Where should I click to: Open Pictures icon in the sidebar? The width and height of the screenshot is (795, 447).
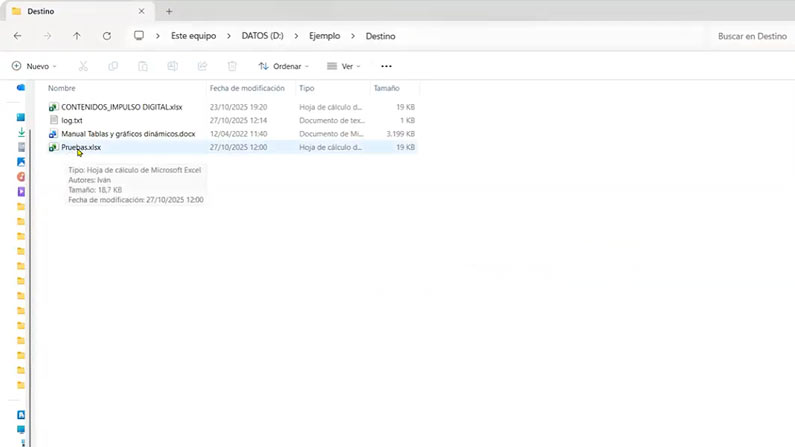(x=21, y=162)
